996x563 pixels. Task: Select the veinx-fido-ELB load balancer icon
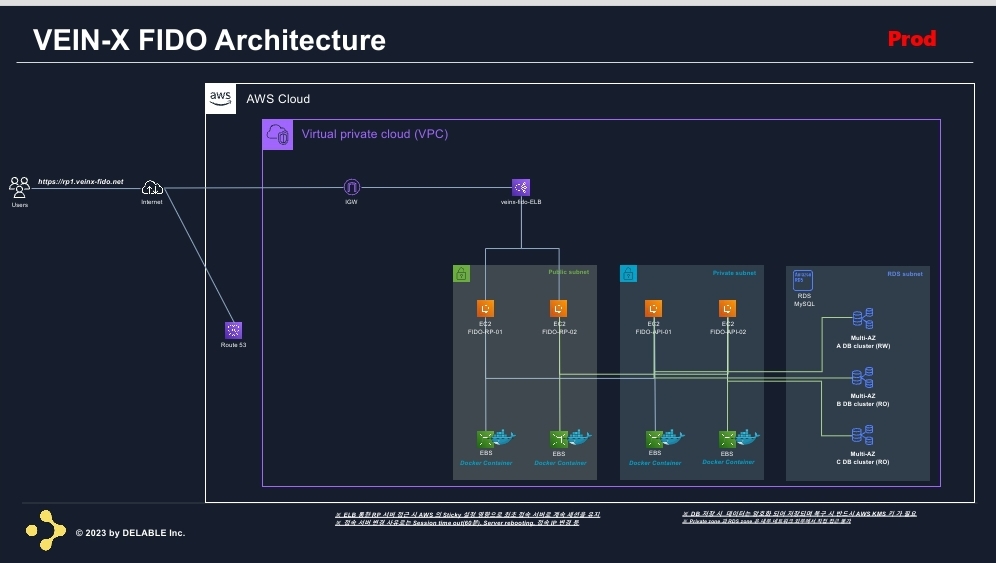521,187
